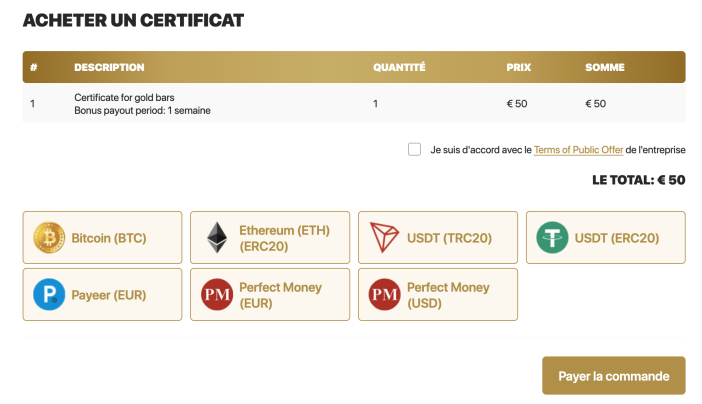Pick Perfect Money (USD) text label
The width and height of the screenshot is (702, 404).
[448, 295]
